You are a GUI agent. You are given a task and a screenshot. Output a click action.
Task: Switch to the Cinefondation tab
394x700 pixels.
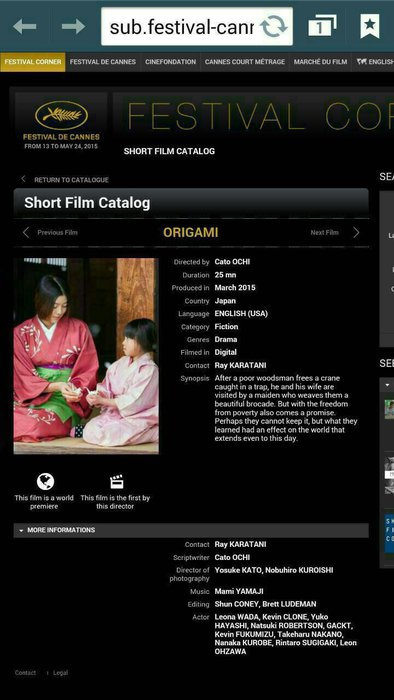(170, 62)
